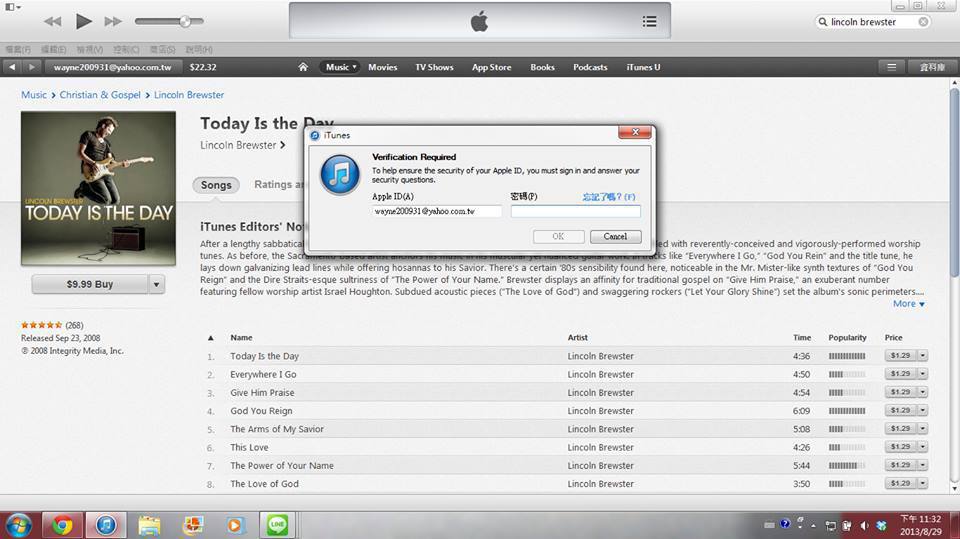
Task: Open the dropdown beside $9.99 Buy
Action: (157, 284)
